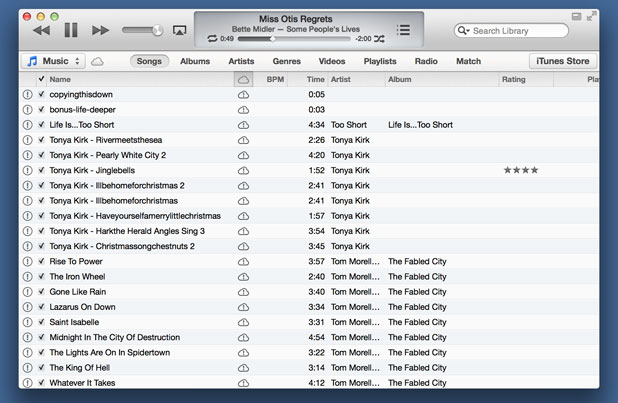Uncheck the copyingthisdown song checkbox
Viewport: 618px width, 403px height.
click(41, 94)
